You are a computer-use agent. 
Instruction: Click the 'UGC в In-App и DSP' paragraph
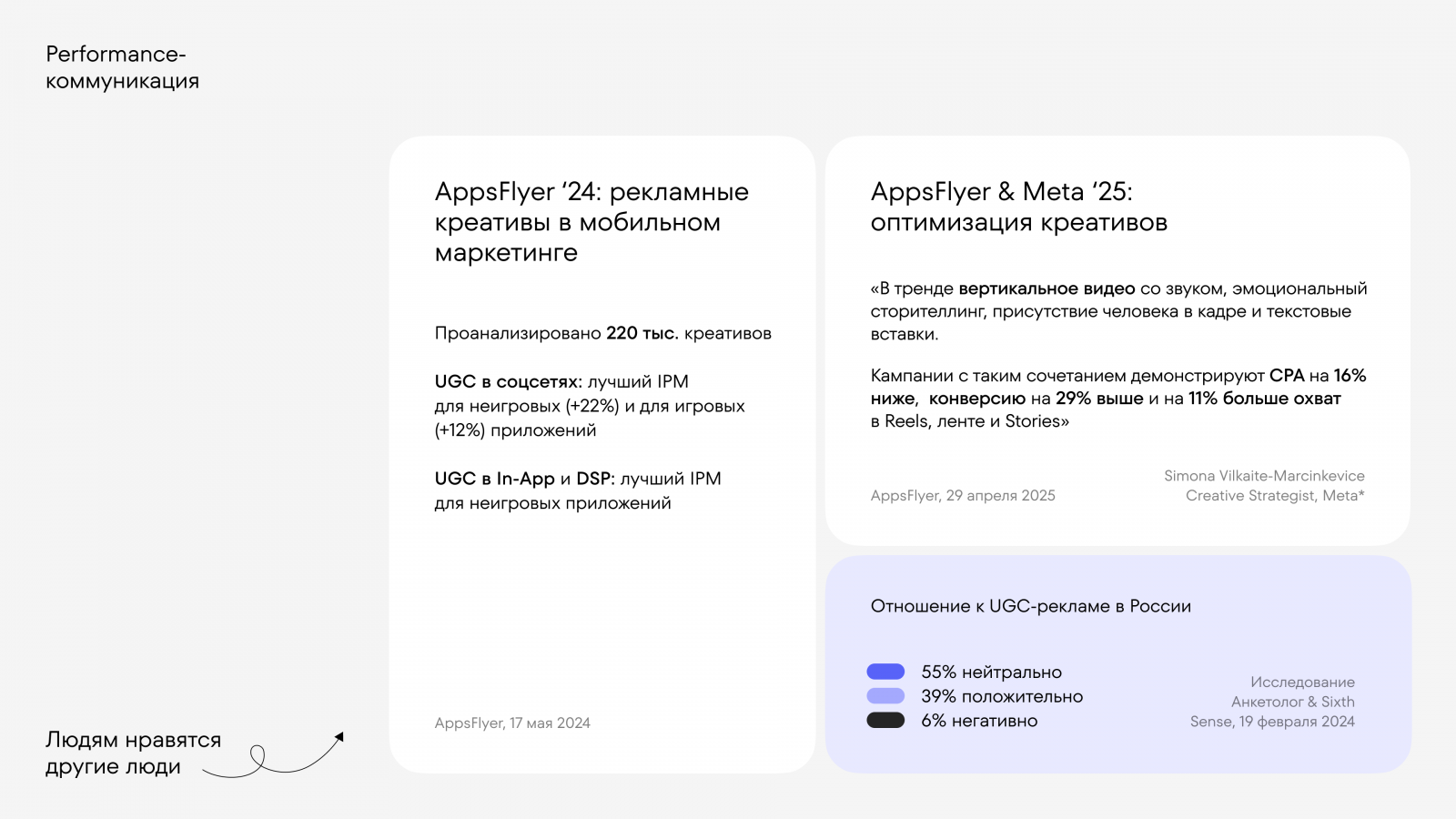click(x=577, y=490)
